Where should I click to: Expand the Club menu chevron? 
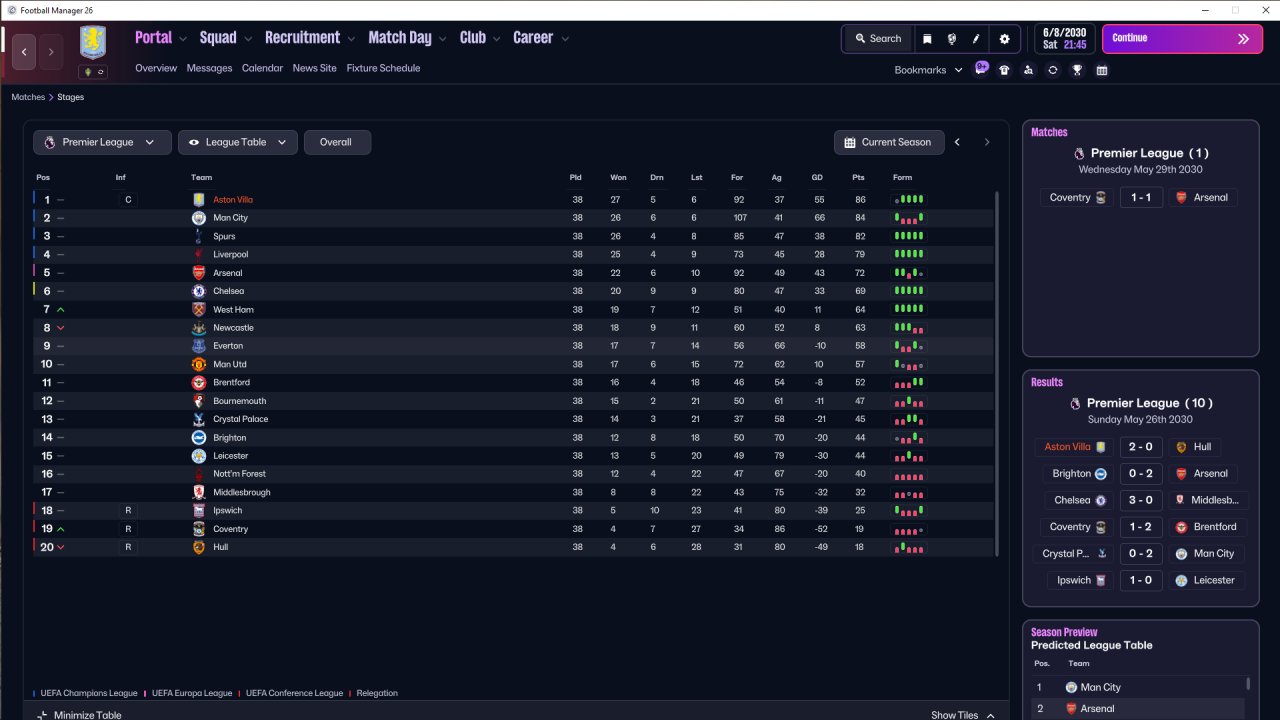pos(496,39)
